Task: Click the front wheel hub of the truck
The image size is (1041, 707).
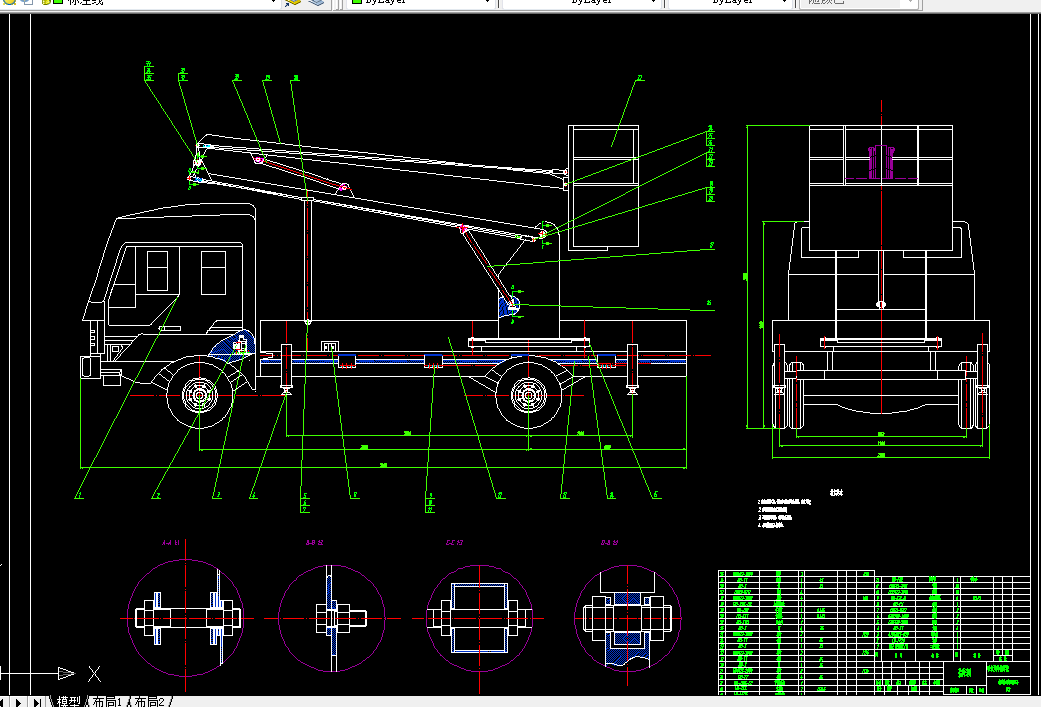Action: (199, 395)
